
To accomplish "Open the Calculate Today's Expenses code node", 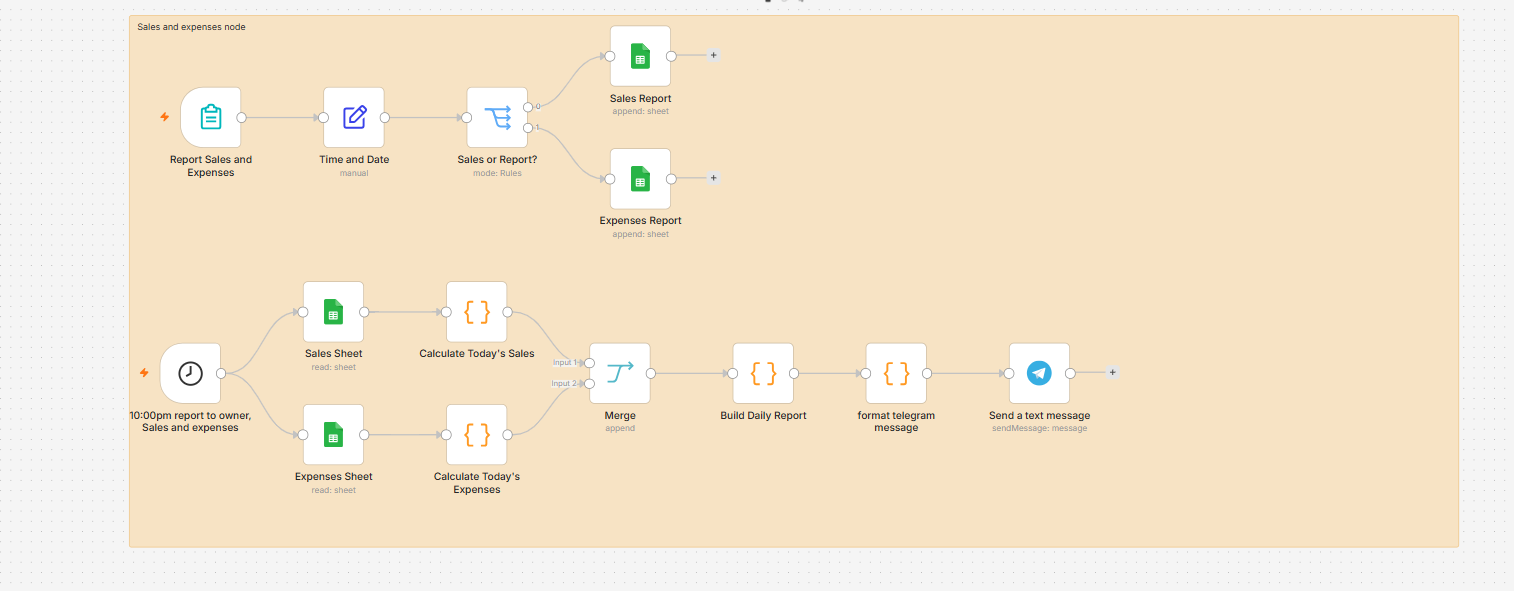I will pos(477,434).
